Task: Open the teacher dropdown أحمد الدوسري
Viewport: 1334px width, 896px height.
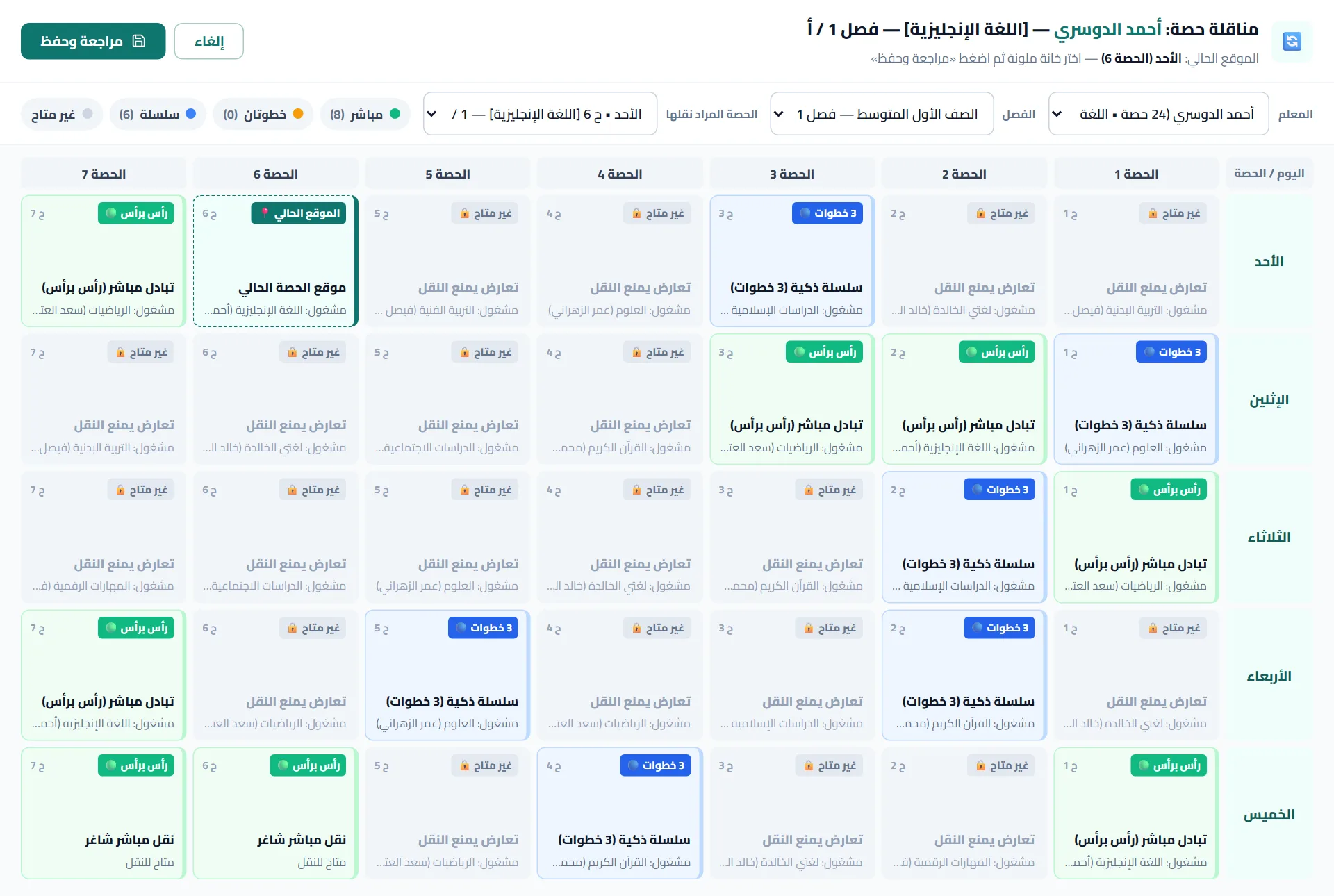Action: 1158,114
